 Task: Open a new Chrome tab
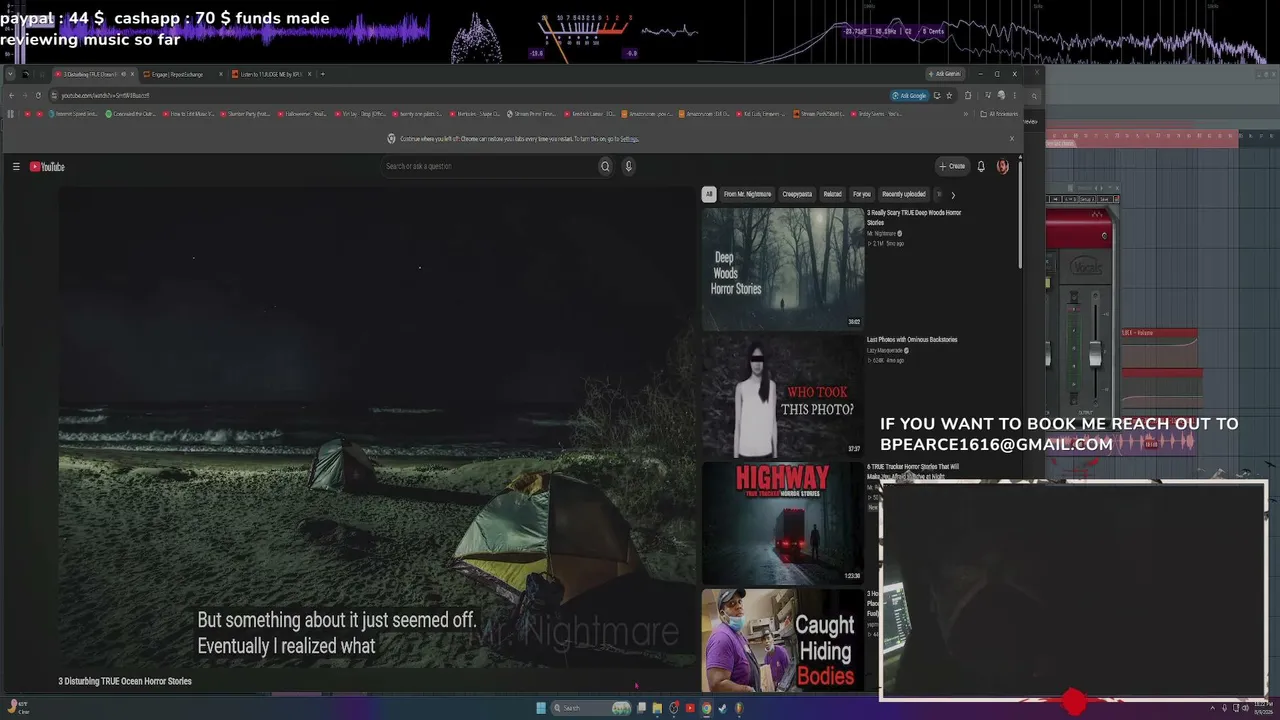(x=322, y=74)
